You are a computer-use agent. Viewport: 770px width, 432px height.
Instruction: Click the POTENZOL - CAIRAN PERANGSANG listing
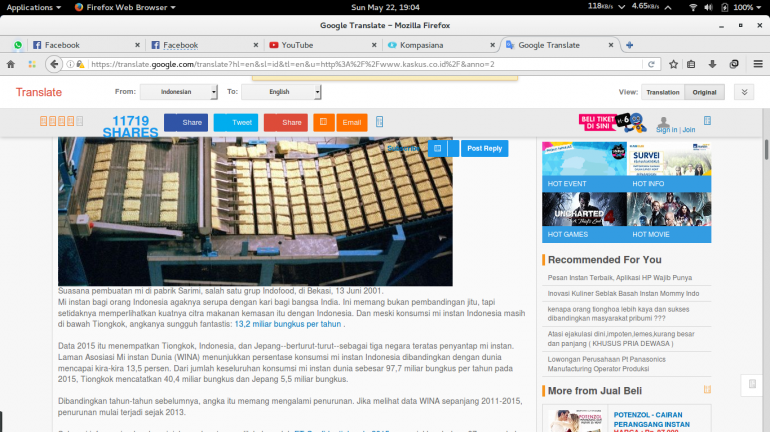652,419
